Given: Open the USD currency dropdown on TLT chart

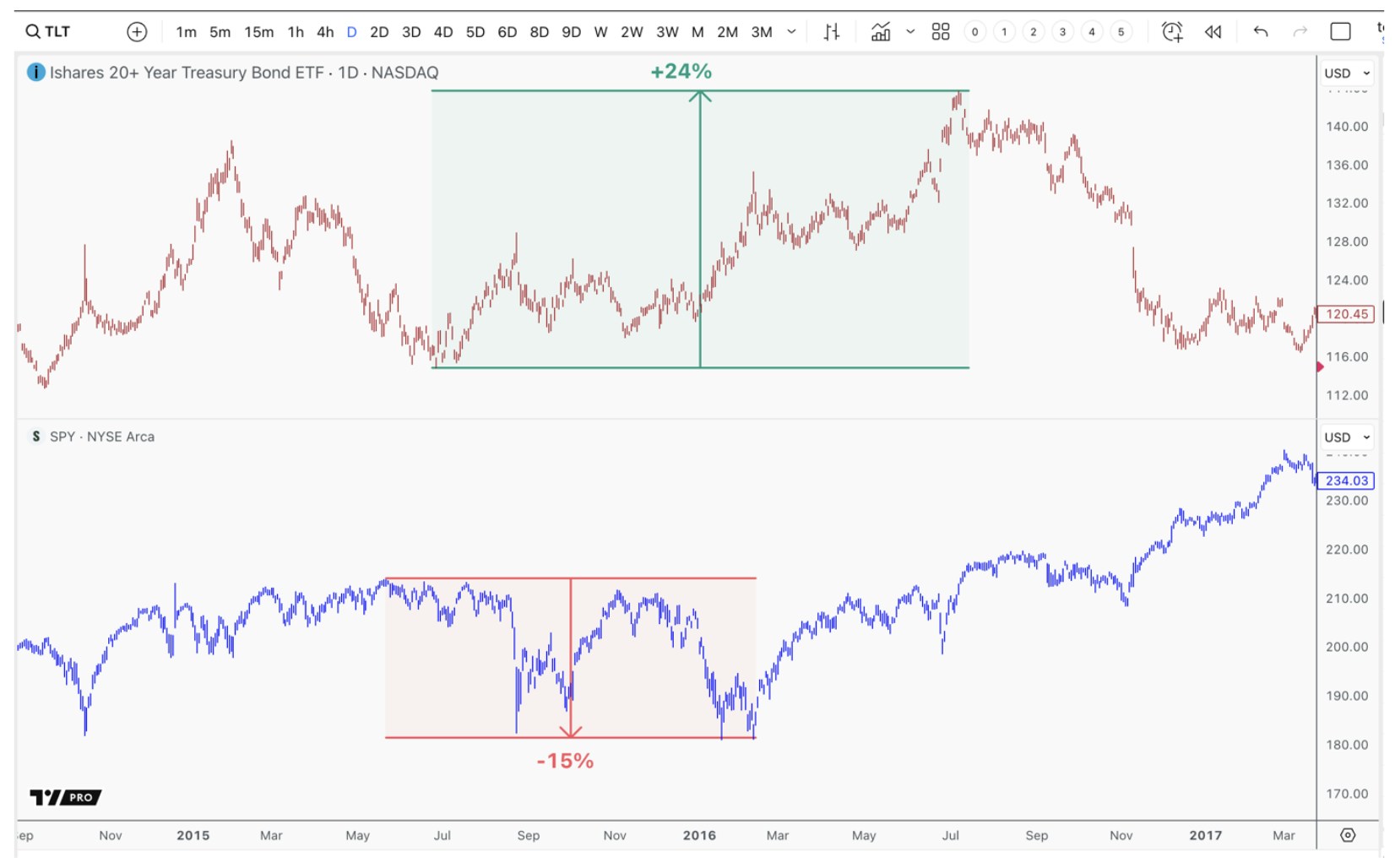Looking at the screenshot, I should (x=1348, y=73).
